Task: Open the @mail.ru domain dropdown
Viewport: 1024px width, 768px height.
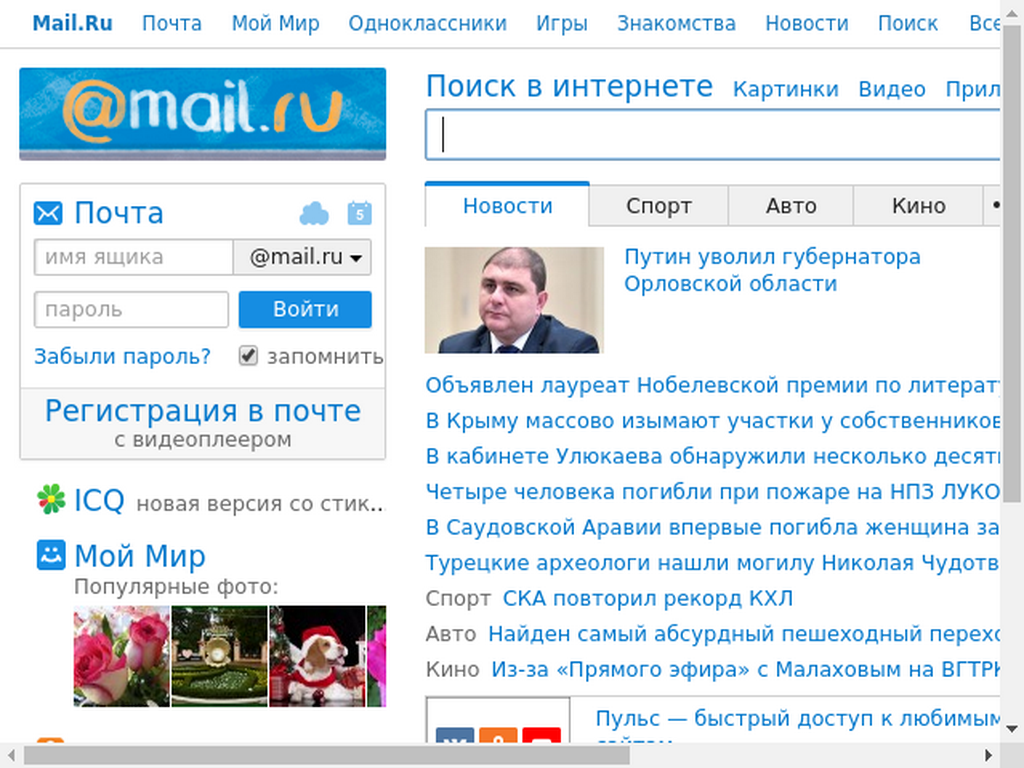Action: click(x=303, y=257)
